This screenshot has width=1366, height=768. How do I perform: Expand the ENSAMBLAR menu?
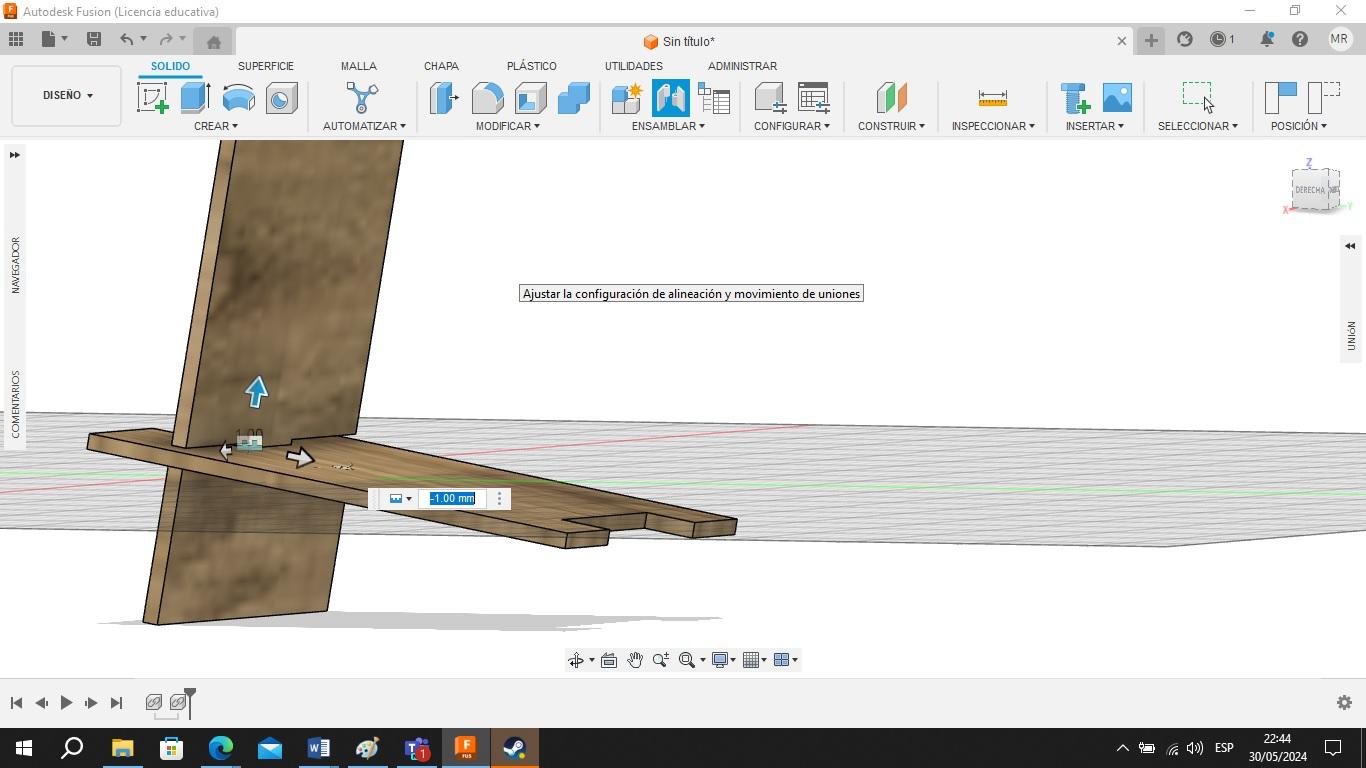click(x=668, y=126)
